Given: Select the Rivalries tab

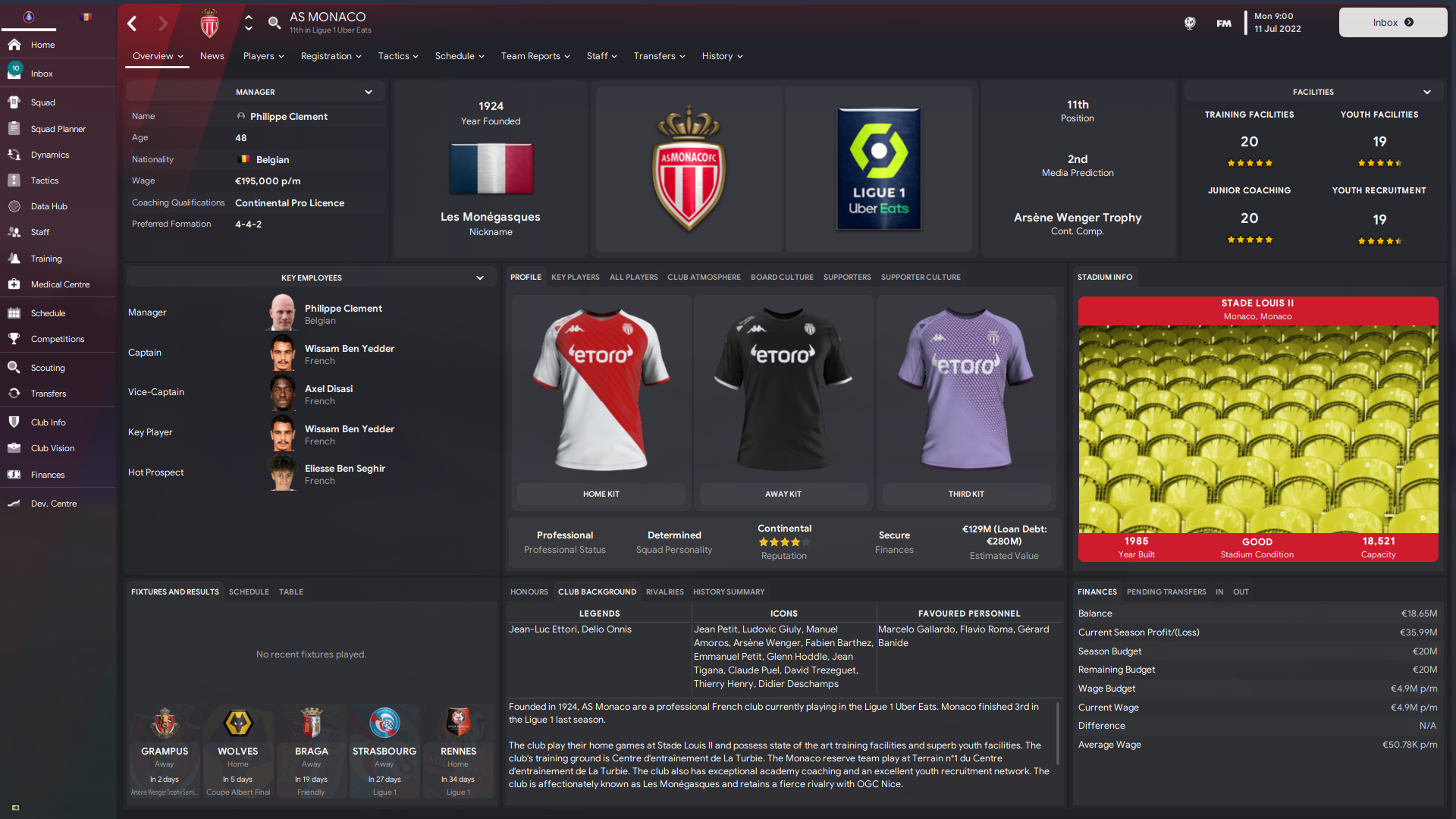Looking at the screenshot, I should (x=664, y=592).
